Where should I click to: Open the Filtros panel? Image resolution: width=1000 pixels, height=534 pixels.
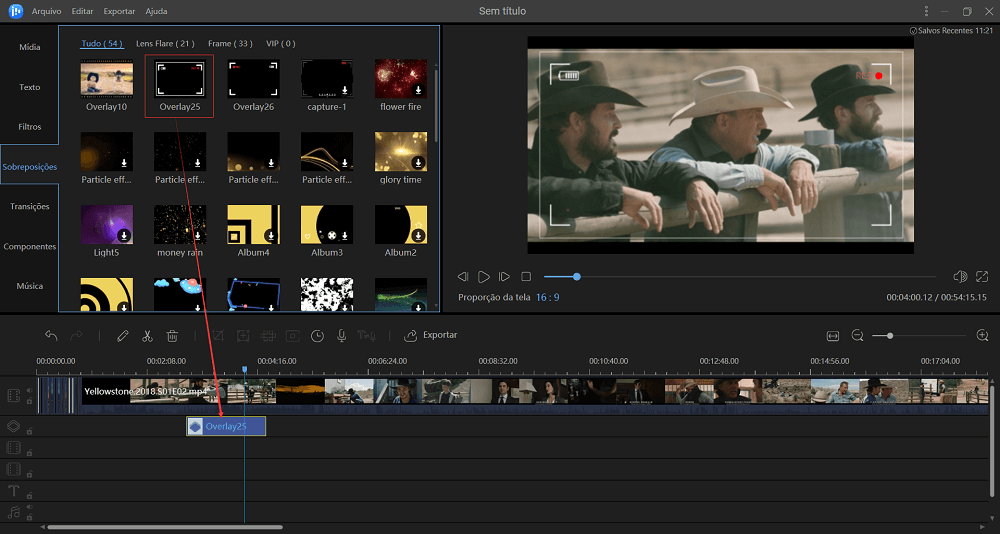pos(29,127)
